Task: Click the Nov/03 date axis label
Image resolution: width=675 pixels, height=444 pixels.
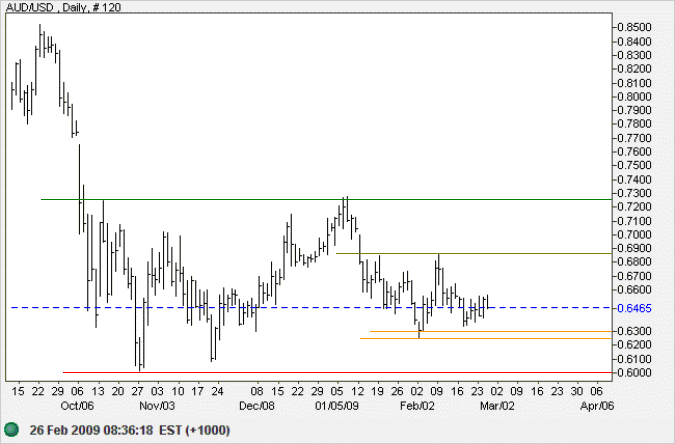Action: pos(157,406)
